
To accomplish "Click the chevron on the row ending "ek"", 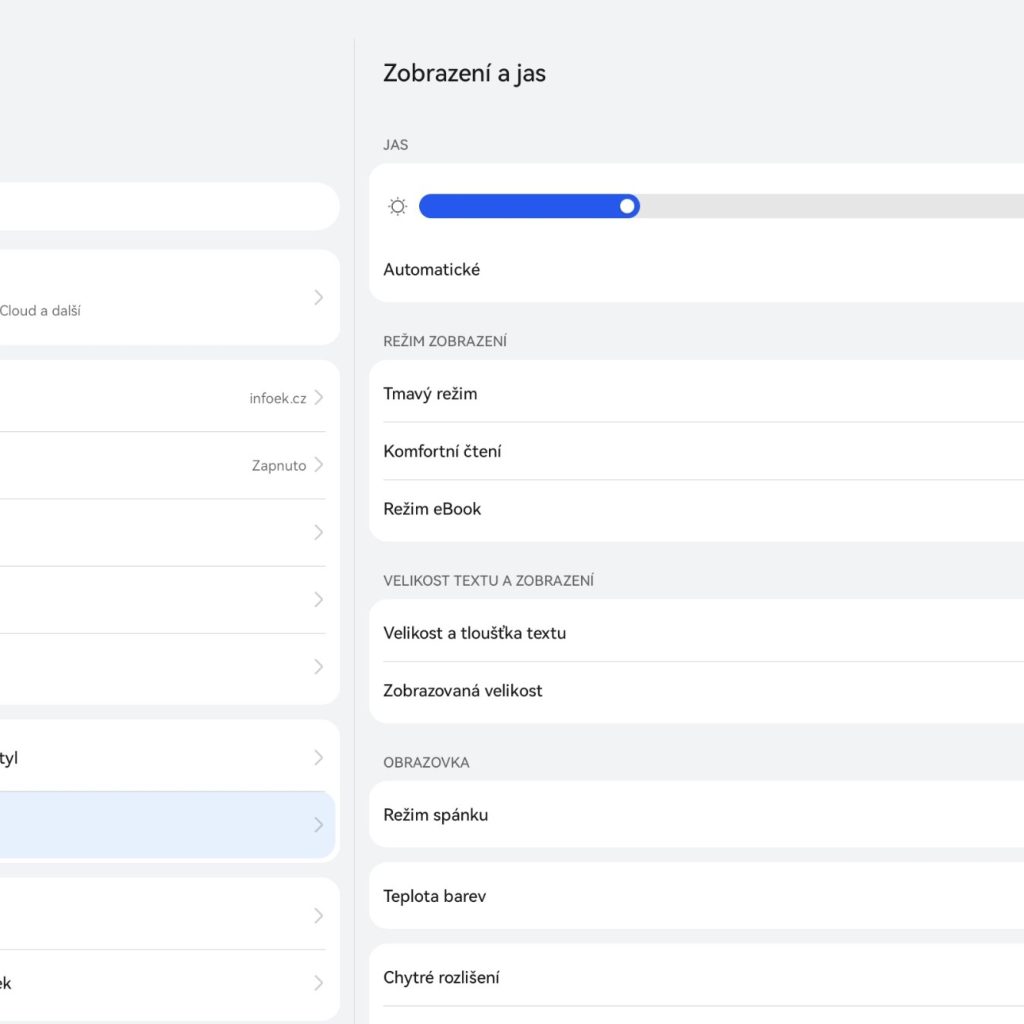I will [319, 983].
